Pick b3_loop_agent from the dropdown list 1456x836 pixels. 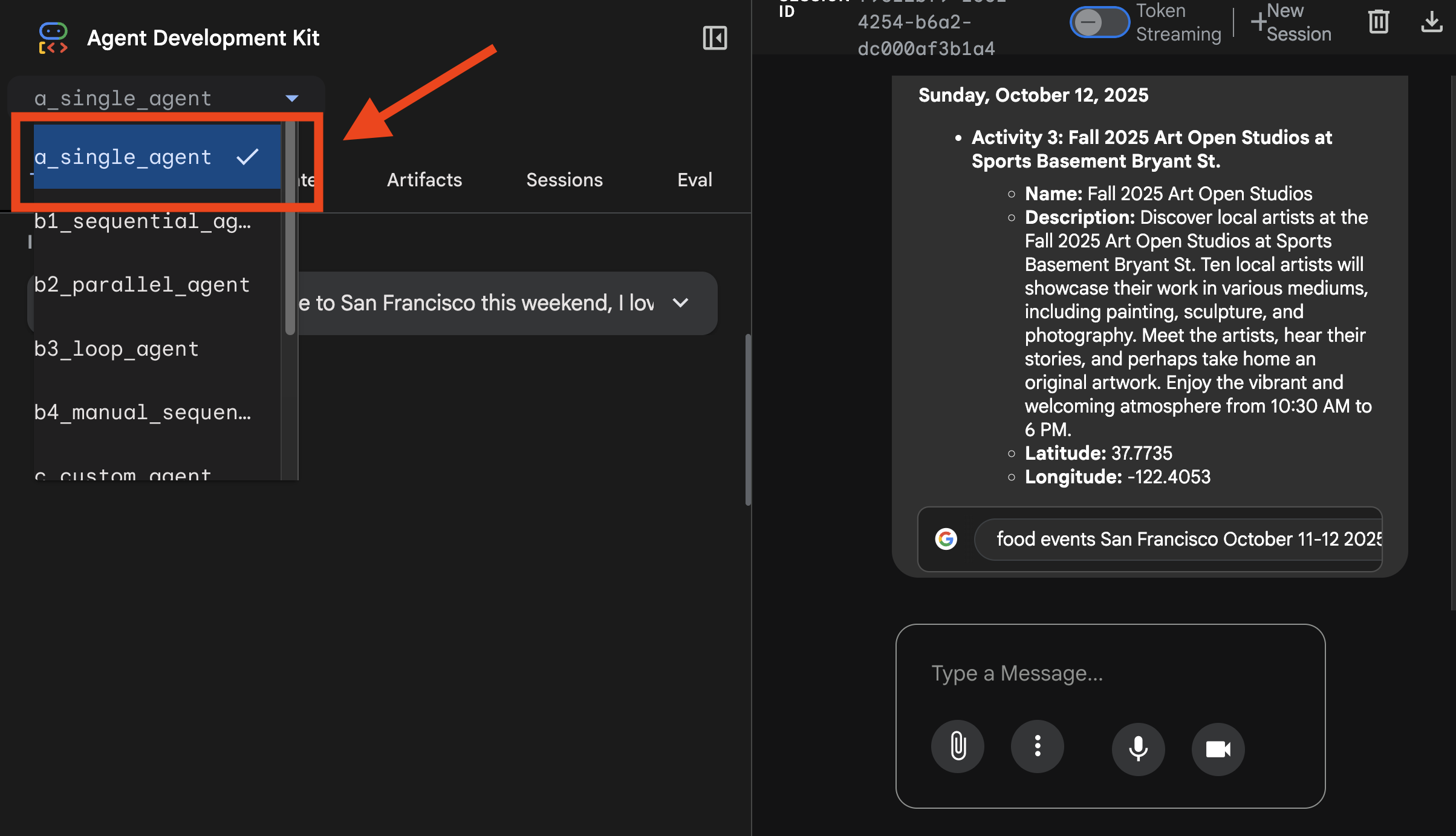[x=117, y=349]
